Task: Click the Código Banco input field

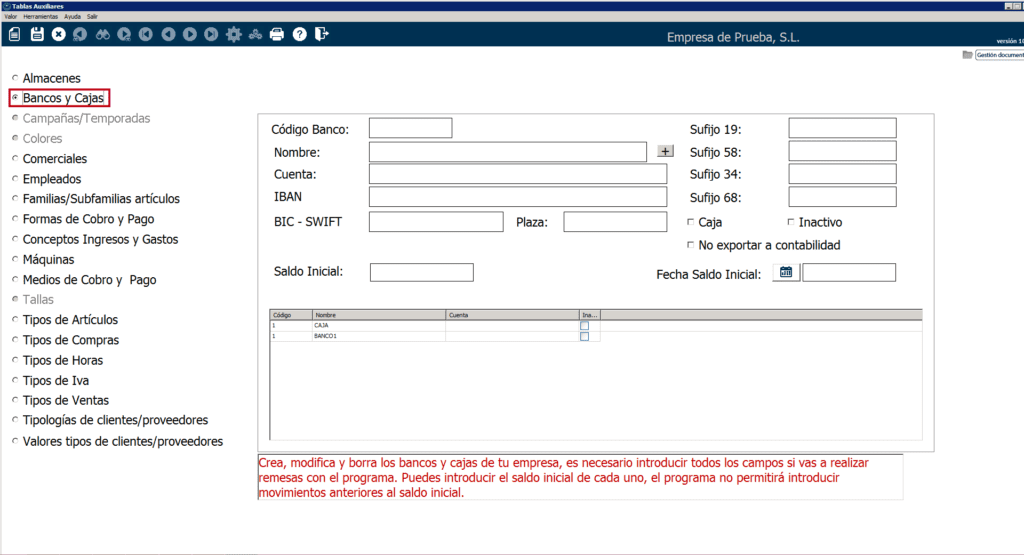Action: (x=410, y=128)
